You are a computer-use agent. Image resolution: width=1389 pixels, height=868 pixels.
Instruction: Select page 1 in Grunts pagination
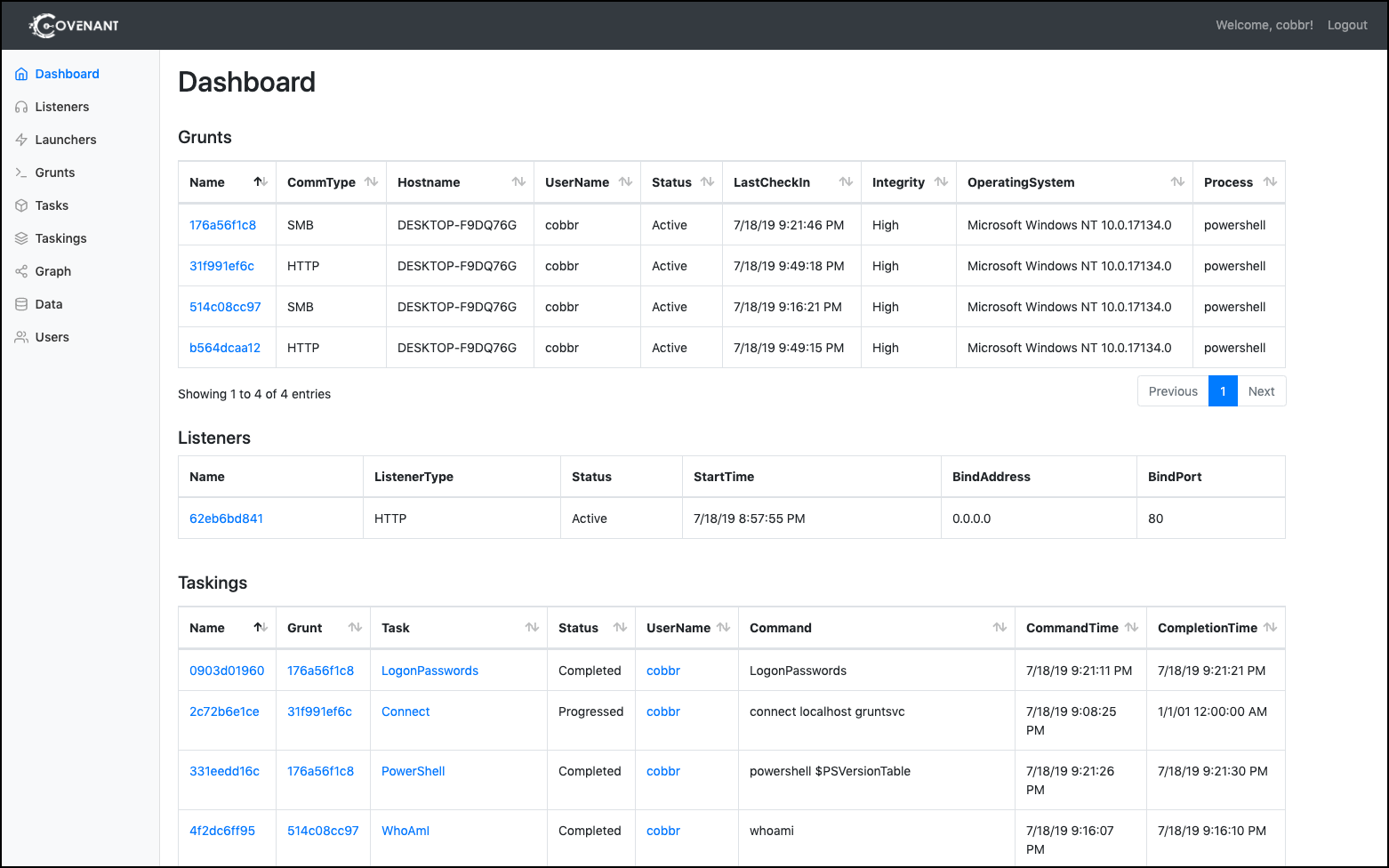pos(1223,391)
